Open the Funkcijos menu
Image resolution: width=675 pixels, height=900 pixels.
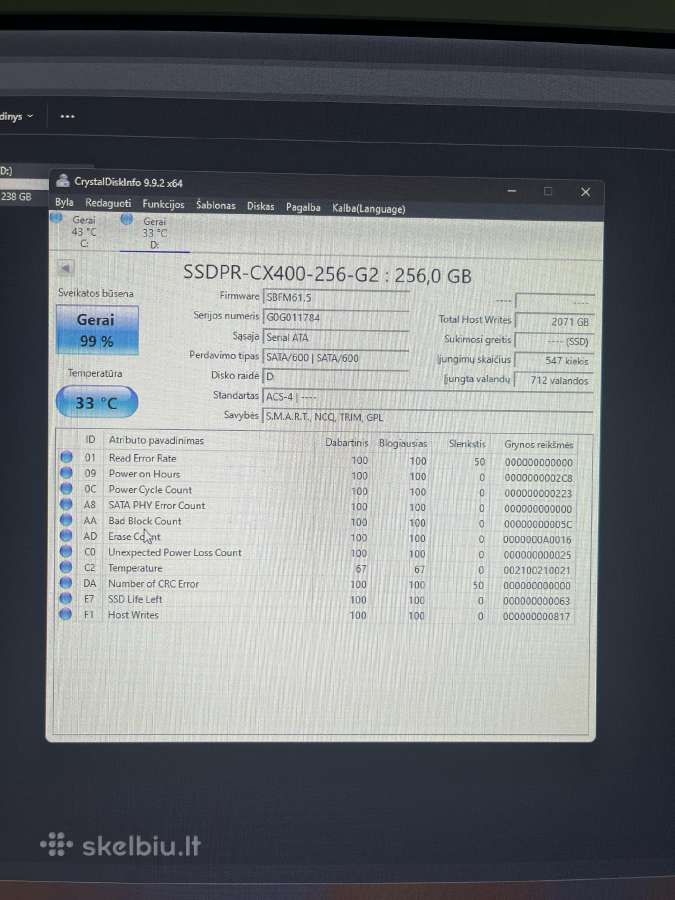[164, 204]
